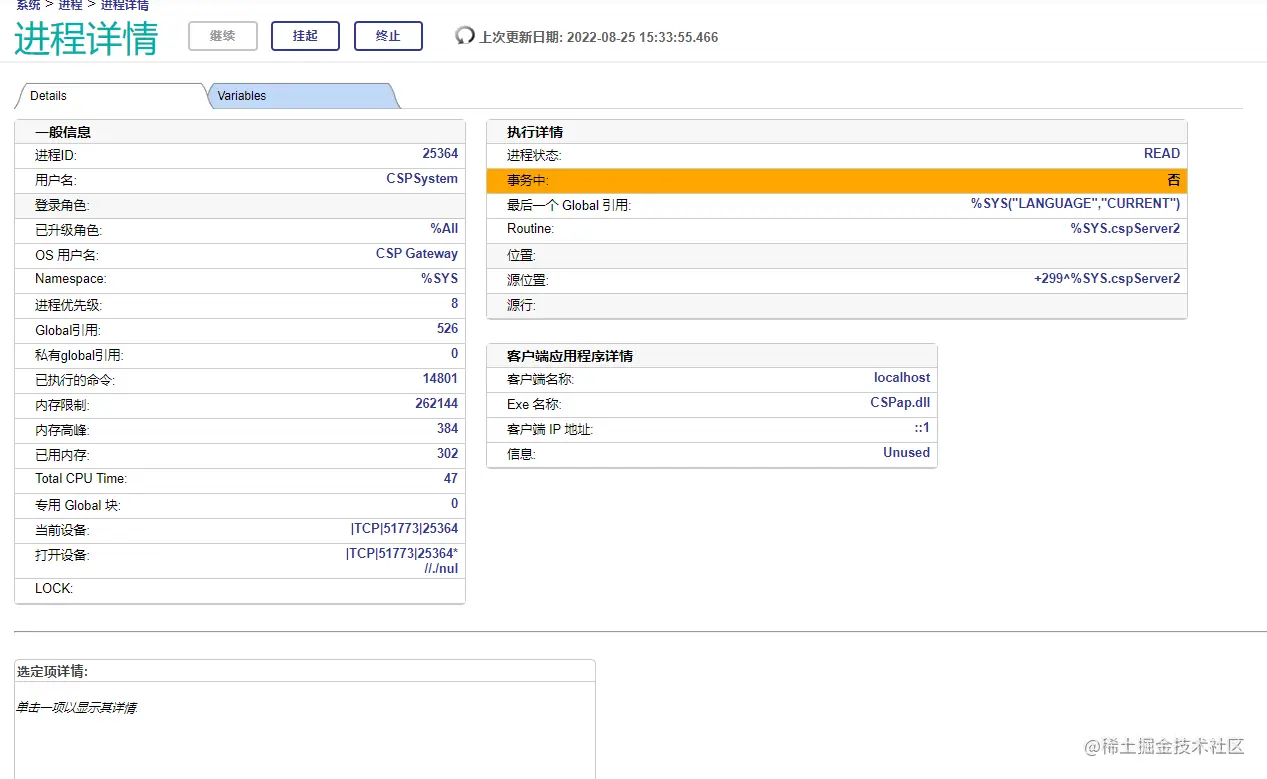The width and height of the screenshot is (1267, 779).
Task: Click the 继续 (Resume) button
Action: (223, 36)
